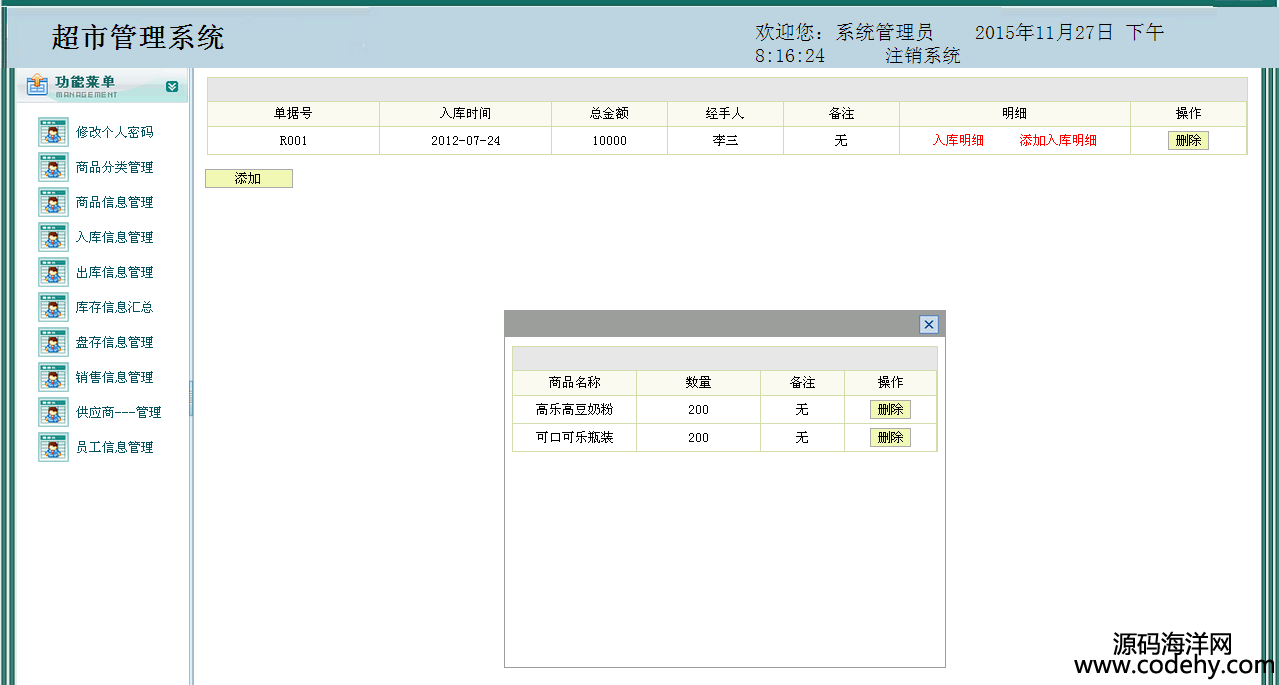Image resolution: width=1279 pixels, height=685 pixels.
Task: Open 供应商---管理 menu item
Action: tap(118, 412)
